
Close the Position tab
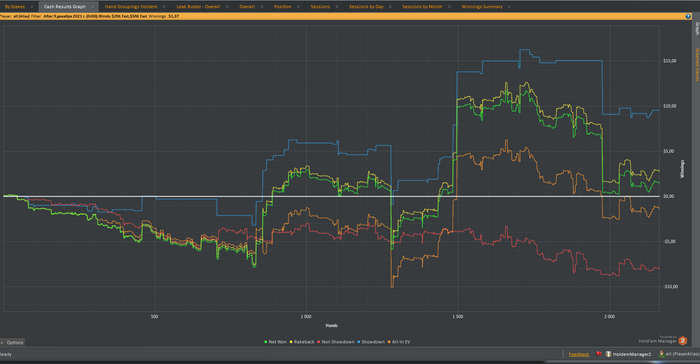[x=298, y=7]
